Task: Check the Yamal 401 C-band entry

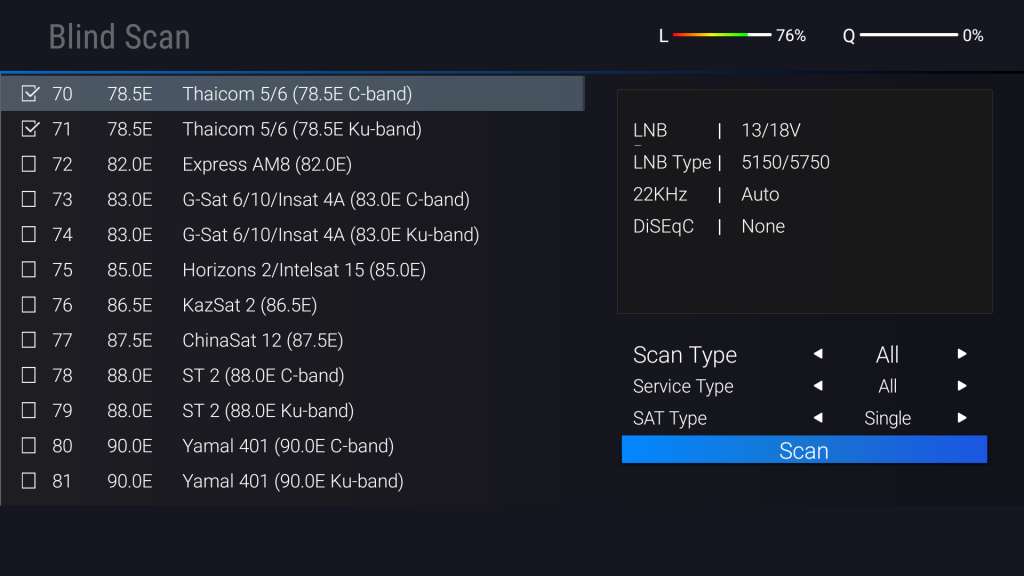Action: 30,446
